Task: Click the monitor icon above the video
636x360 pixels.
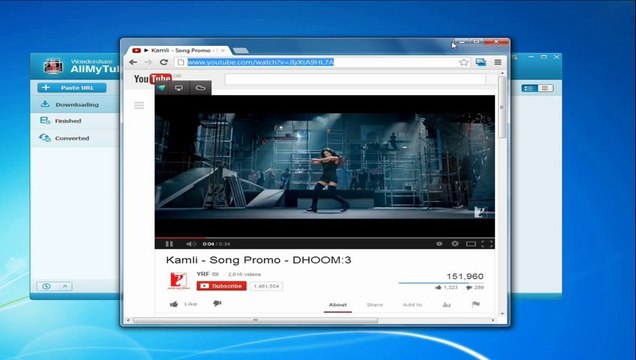Action: (178, 88)
